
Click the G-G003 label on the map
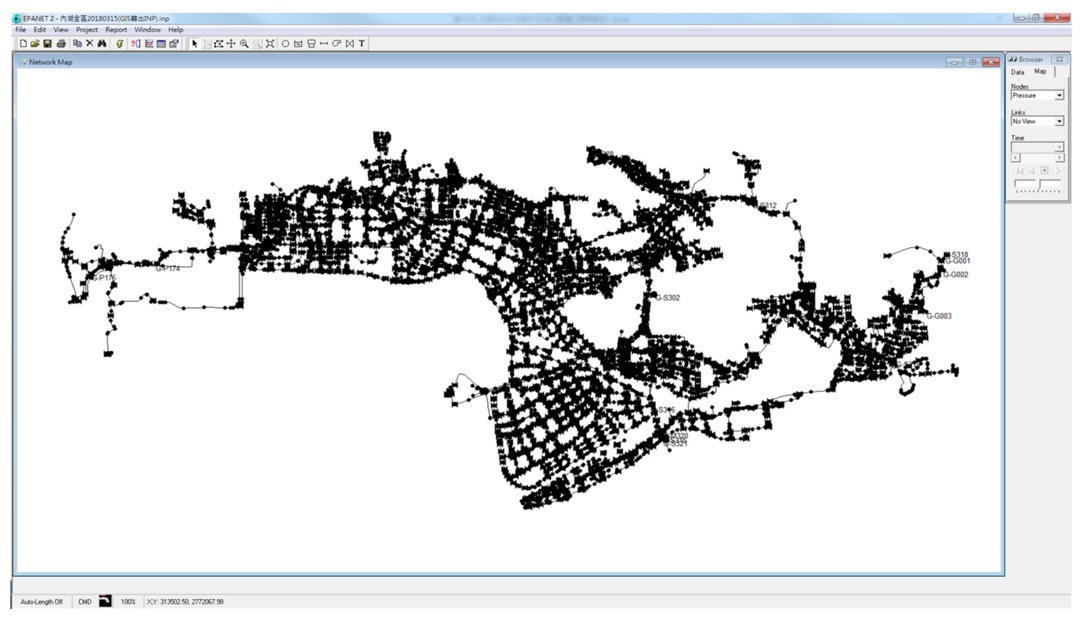click(939, 316)
